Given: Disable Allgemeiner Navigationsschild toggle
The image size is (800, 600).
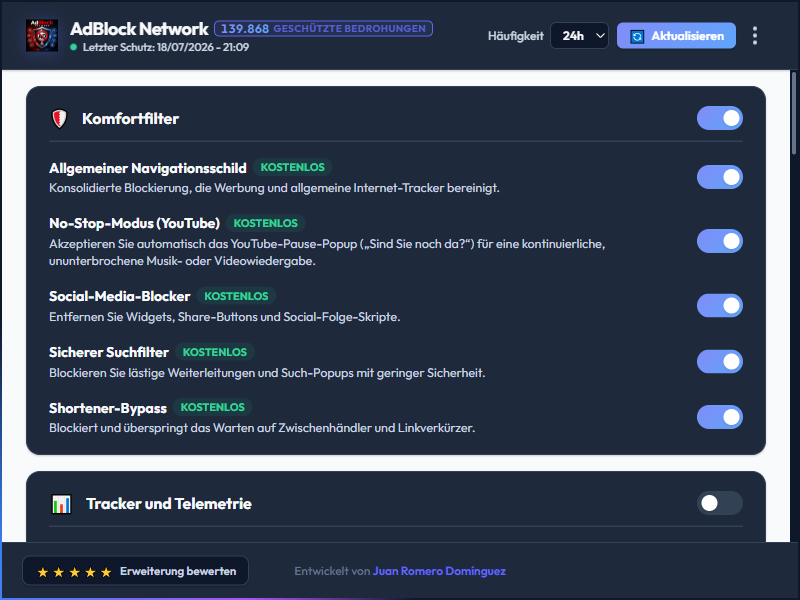Looking at the screenshot, I should coord(719,177).
